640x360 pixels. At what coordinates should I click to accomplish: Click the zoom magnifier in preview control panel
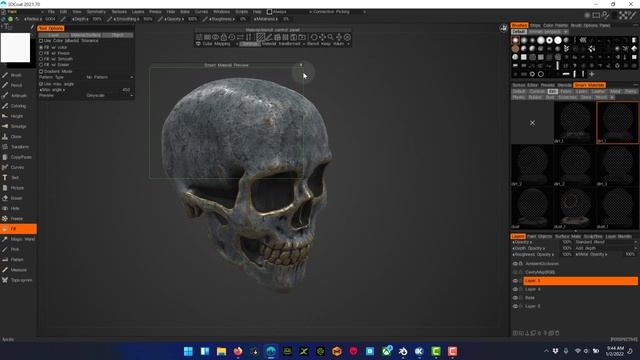click(x=330, y=37)
